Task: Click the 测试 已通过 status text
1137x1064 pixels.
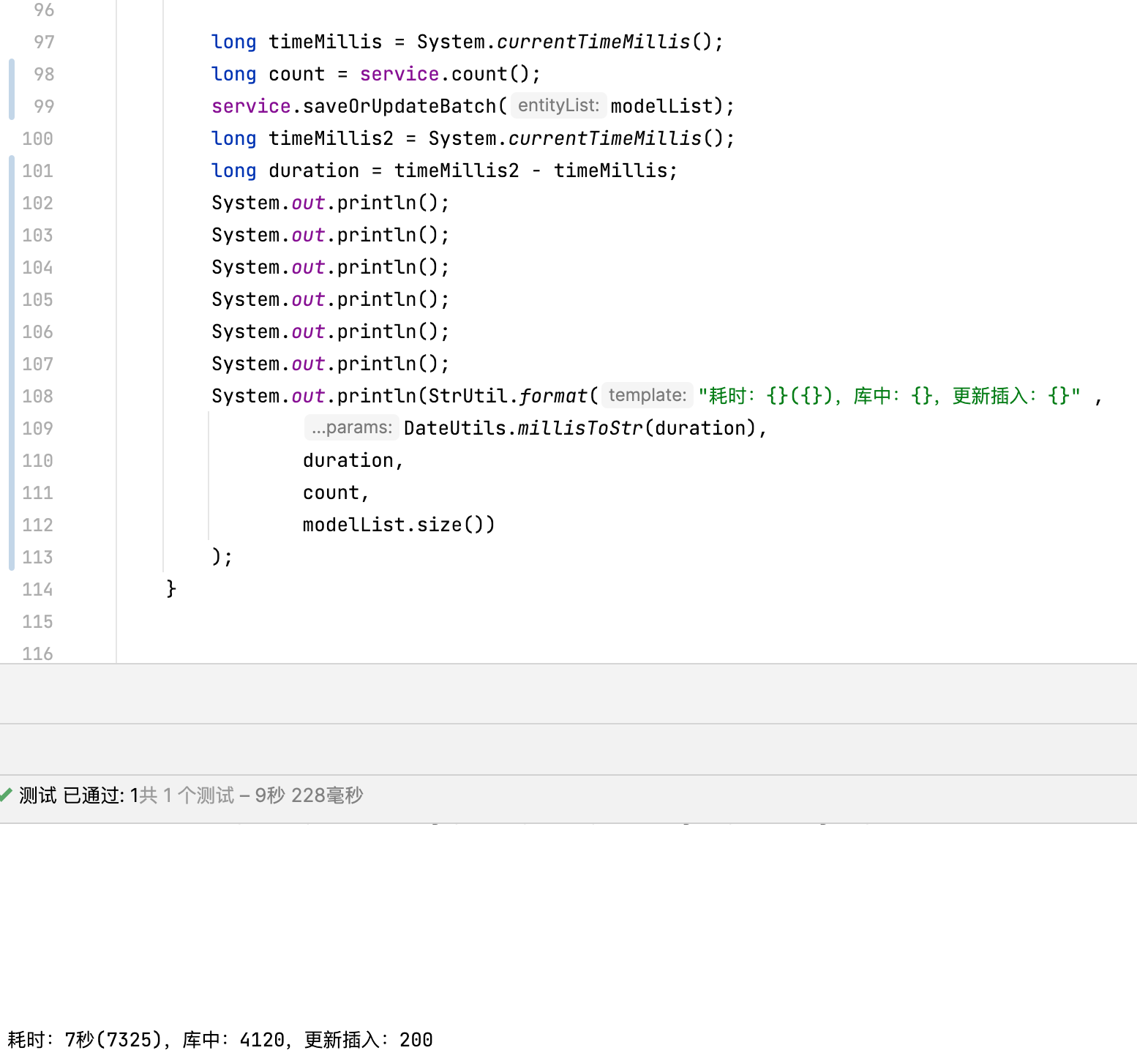Action: [73, 795]
